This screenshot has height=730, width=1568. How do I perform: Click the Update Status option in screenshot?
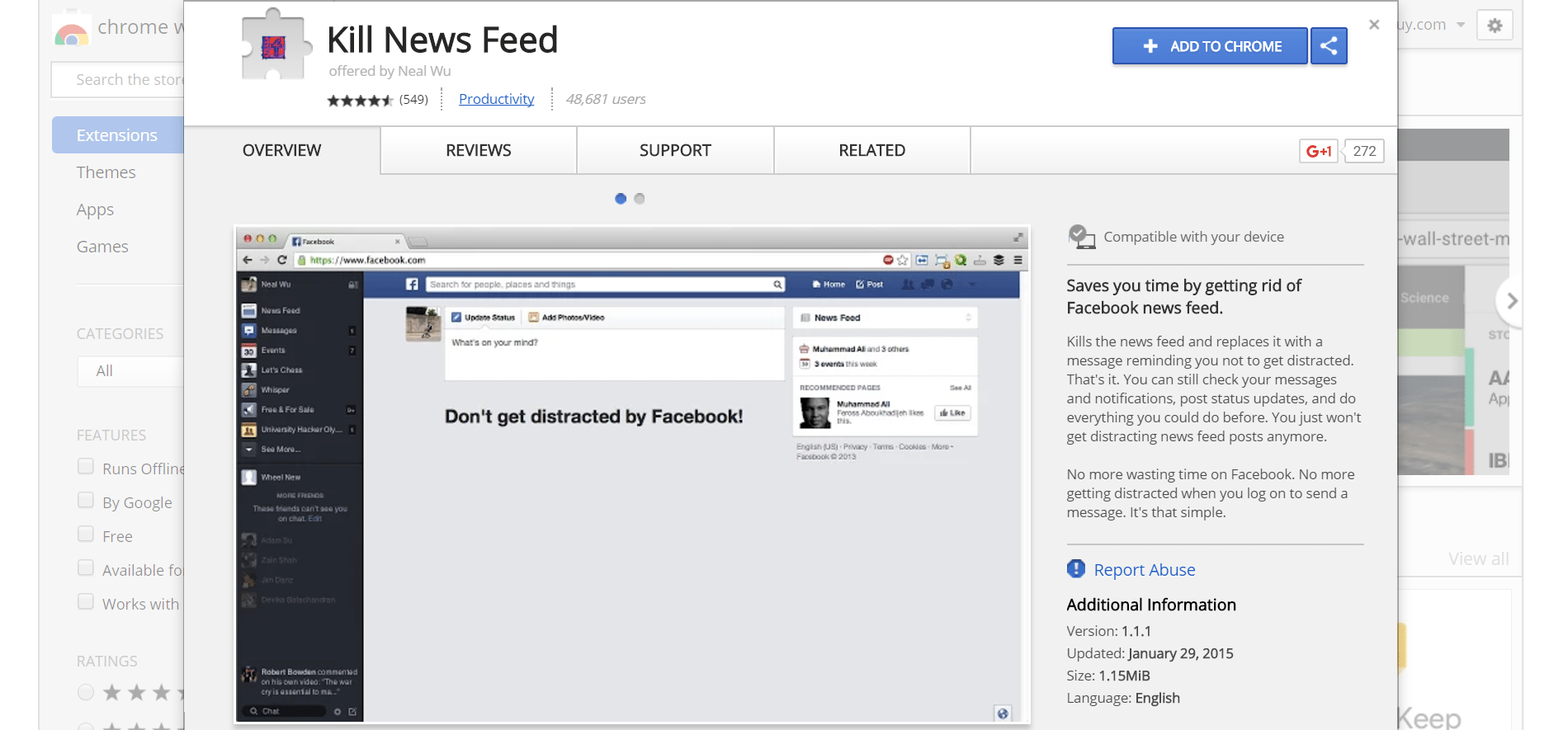click(x=484, y=318)
